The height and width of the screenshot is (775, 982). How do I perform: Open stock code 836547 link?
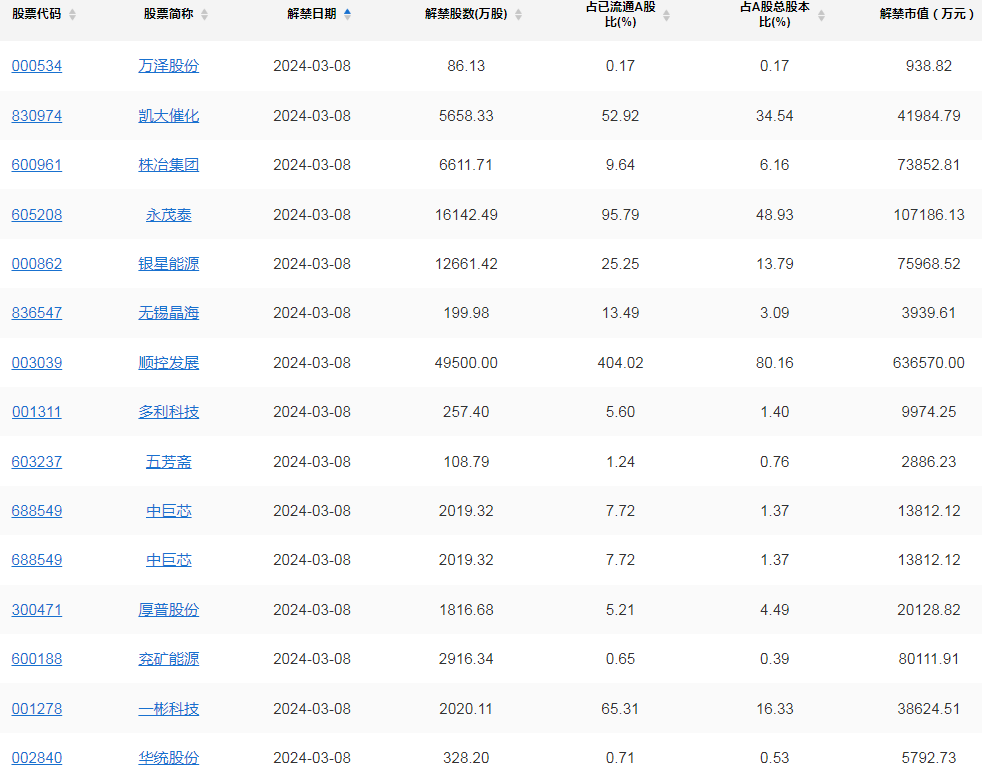coord(37,313)
